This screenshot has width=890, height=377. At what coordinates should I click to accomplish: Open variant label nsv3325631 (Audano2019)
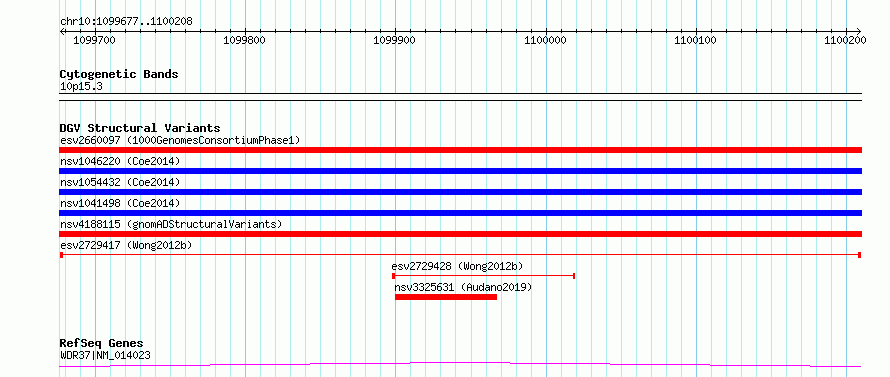click(463, 287)
